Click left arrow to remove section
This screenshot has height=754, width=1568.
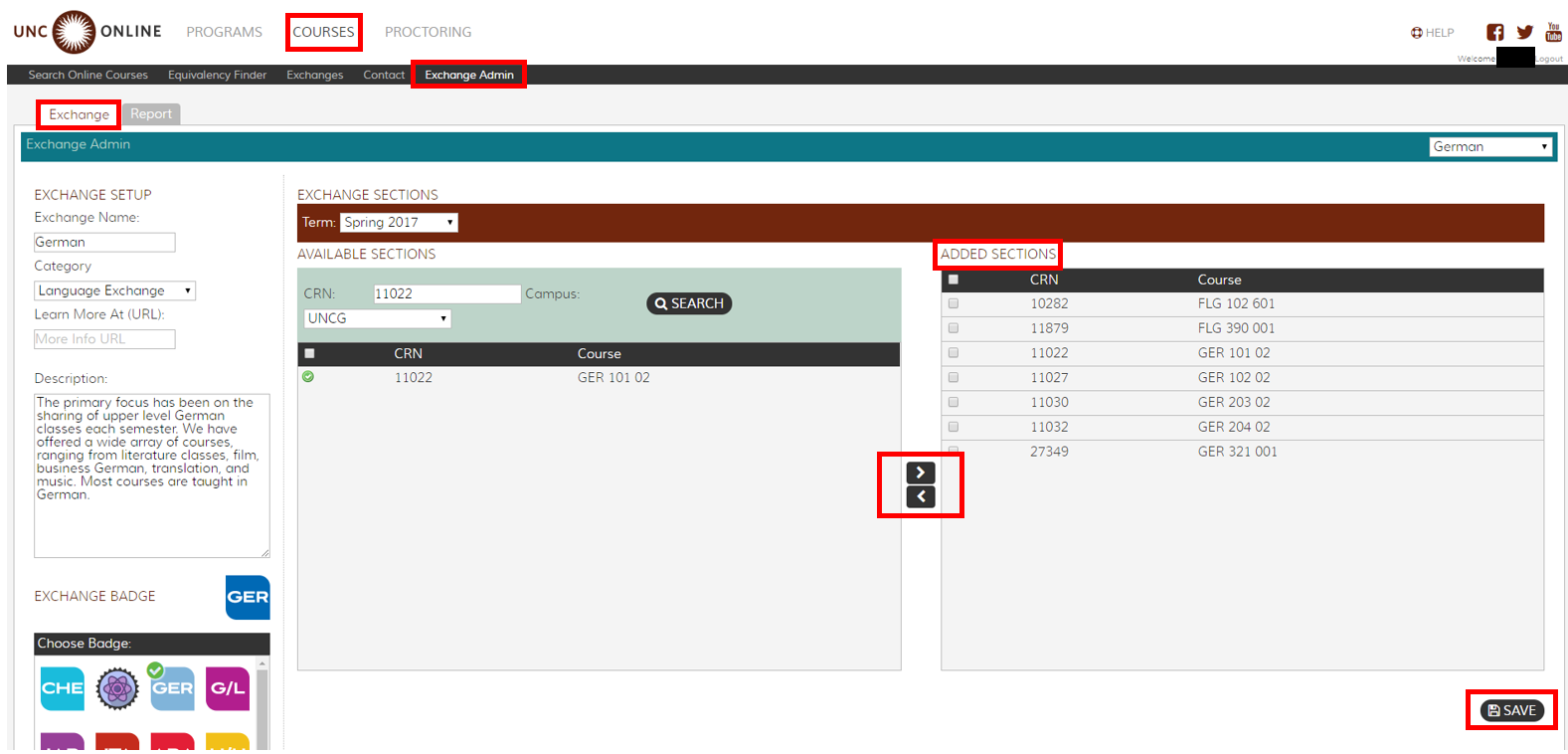(921, 496)
